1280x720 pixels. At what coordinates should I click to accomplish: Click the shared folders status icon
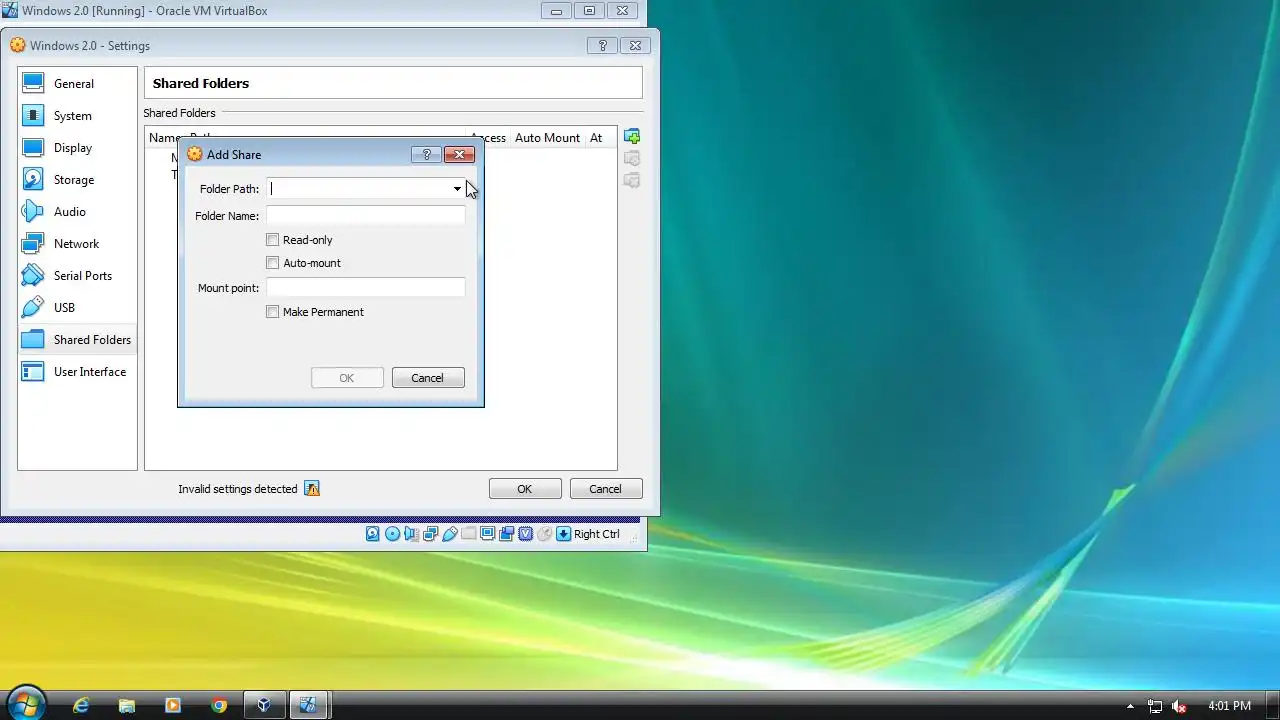(x=469, y=534)
